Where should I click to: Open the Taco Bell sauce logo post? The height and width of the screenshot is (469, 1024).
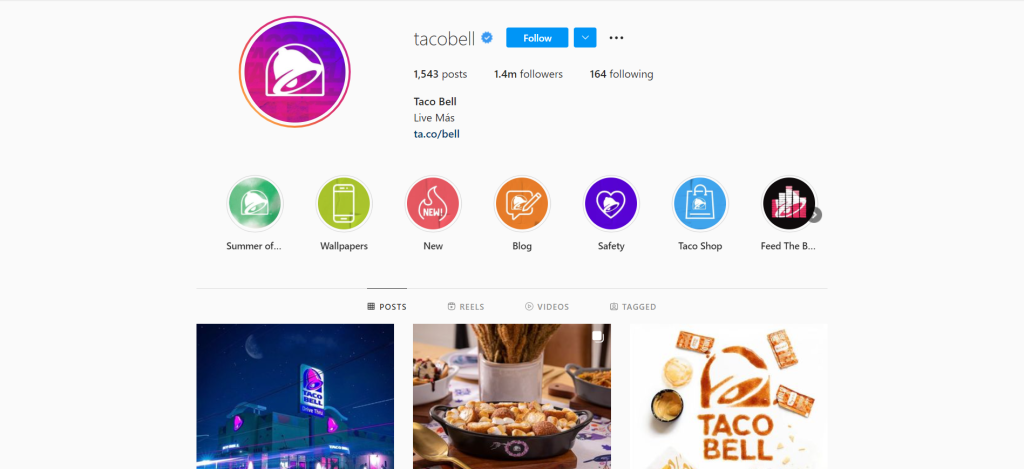(x=728, y=396)
